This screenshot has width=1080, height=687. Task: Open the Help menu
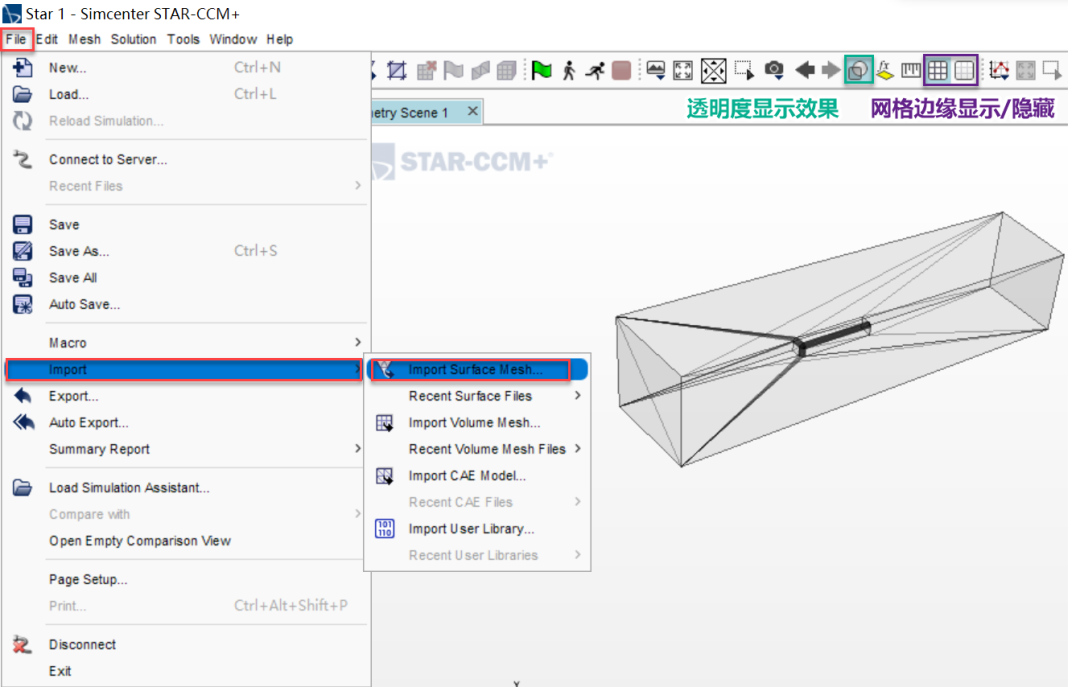tap(280, 39)
